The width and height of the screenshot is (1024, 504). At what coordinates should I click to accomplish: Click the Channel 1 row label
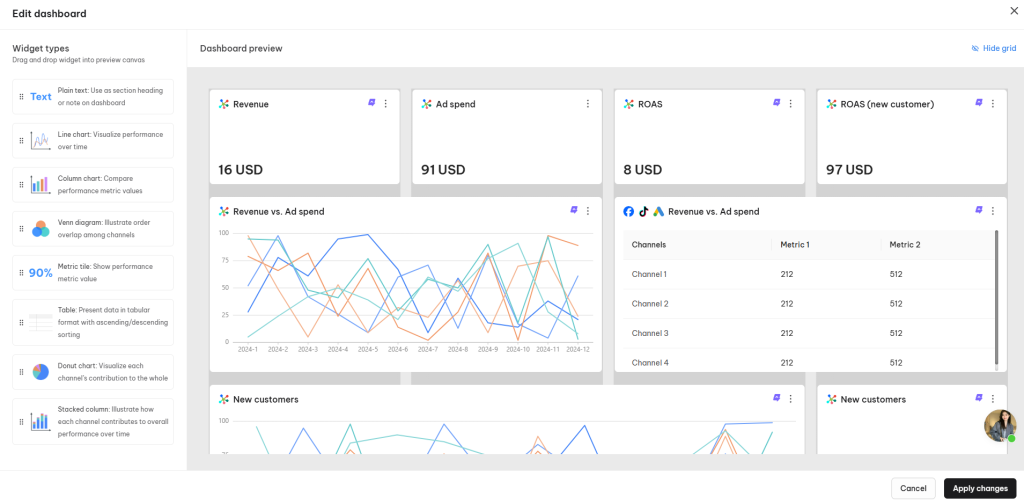[x=649, y=274]
